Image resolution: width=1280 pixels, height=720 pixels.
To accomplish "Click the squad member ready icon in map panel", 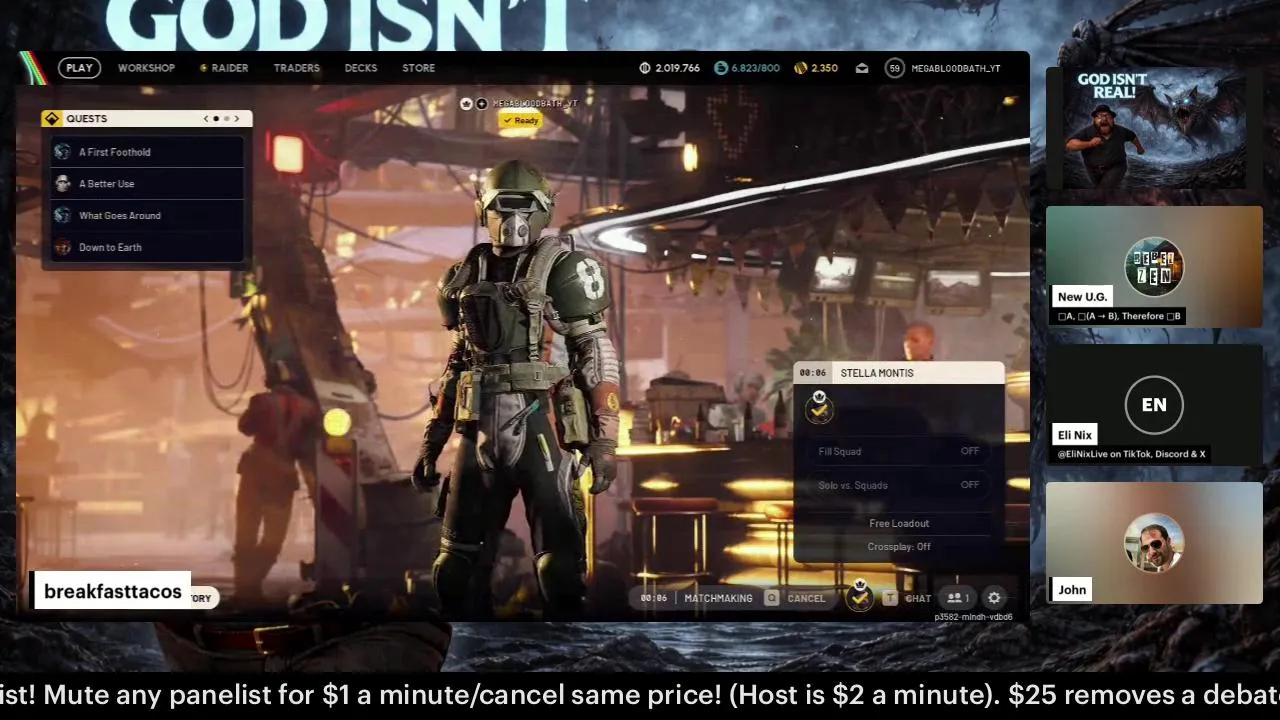I will (820, 407).
